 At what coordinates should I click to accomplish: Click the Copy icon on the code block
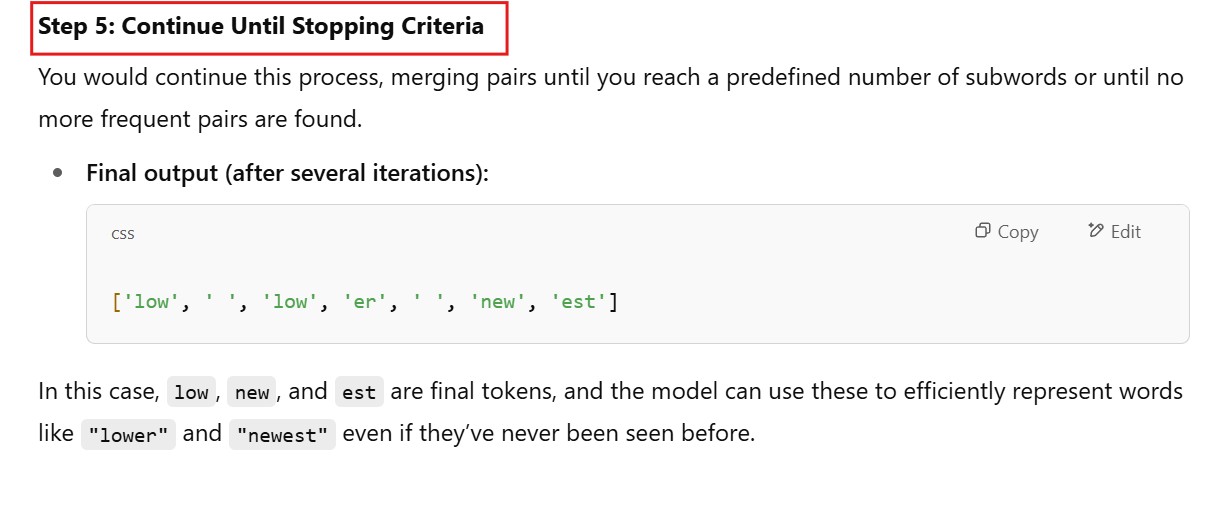click(x=982, y=231)
